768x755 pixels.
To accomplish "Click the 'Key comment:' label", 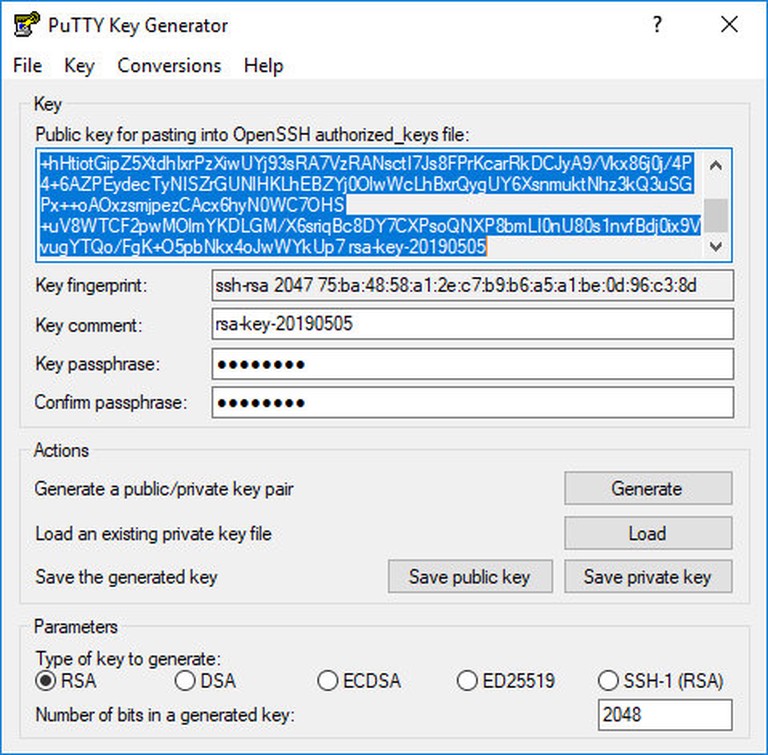I will [89, 325].
